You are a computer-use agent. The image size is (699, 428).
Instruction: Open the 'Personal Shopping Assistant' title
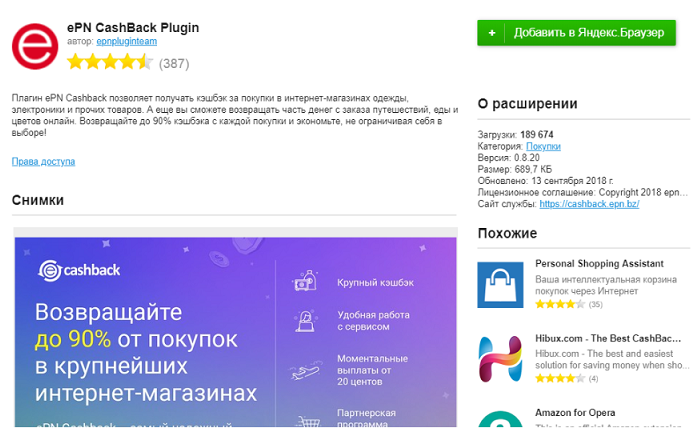pos(599,263)
